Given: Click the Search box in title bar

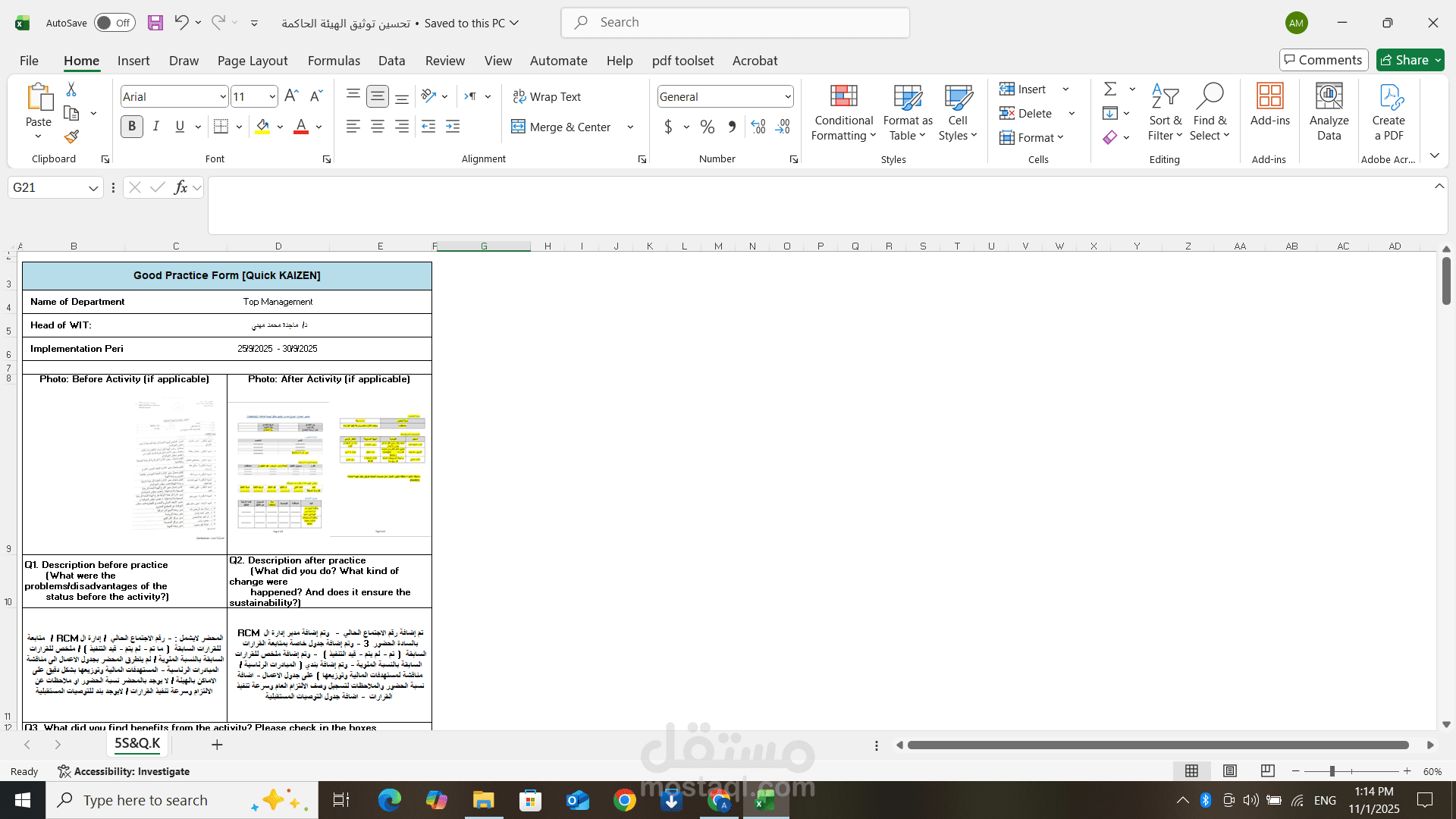Looking at the screenshot, I should pyautogui.click(x=736, y=23).
